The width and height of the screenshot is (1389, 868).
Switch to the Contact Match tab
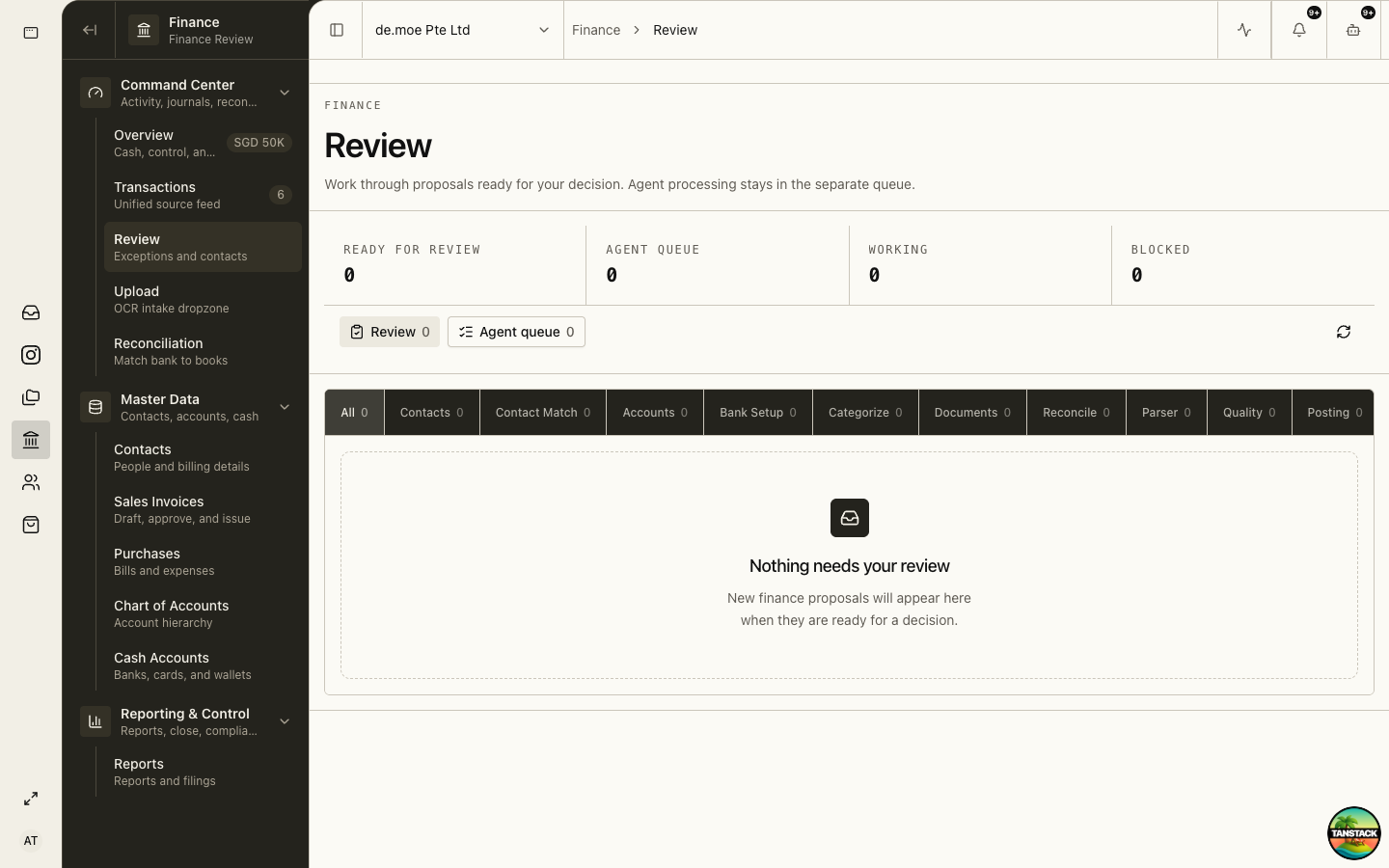pos(543,413)
